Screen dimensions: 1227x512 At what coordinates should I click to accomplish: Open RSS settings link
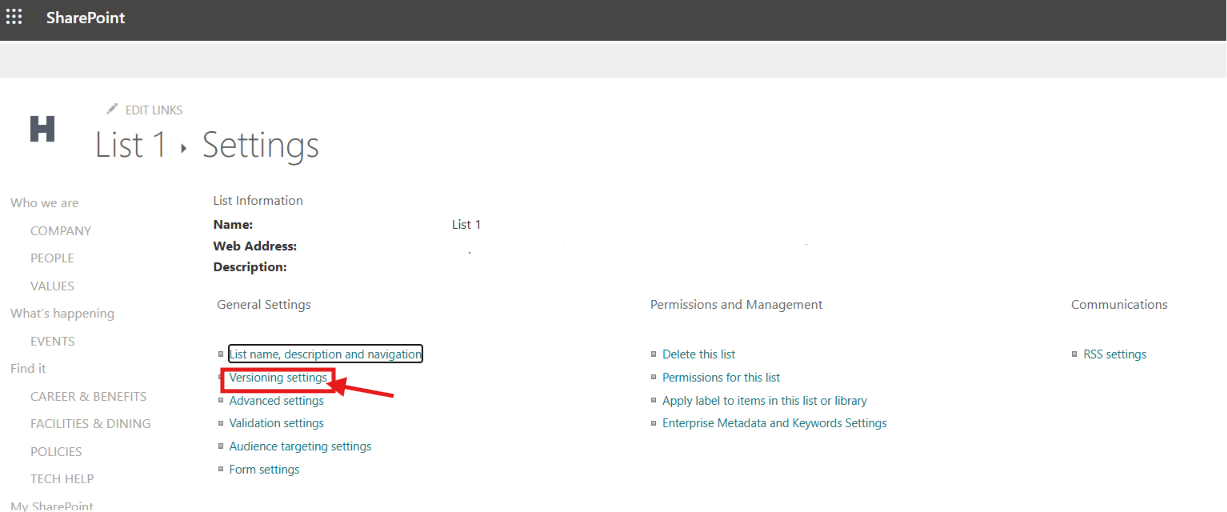point(1115,355)
